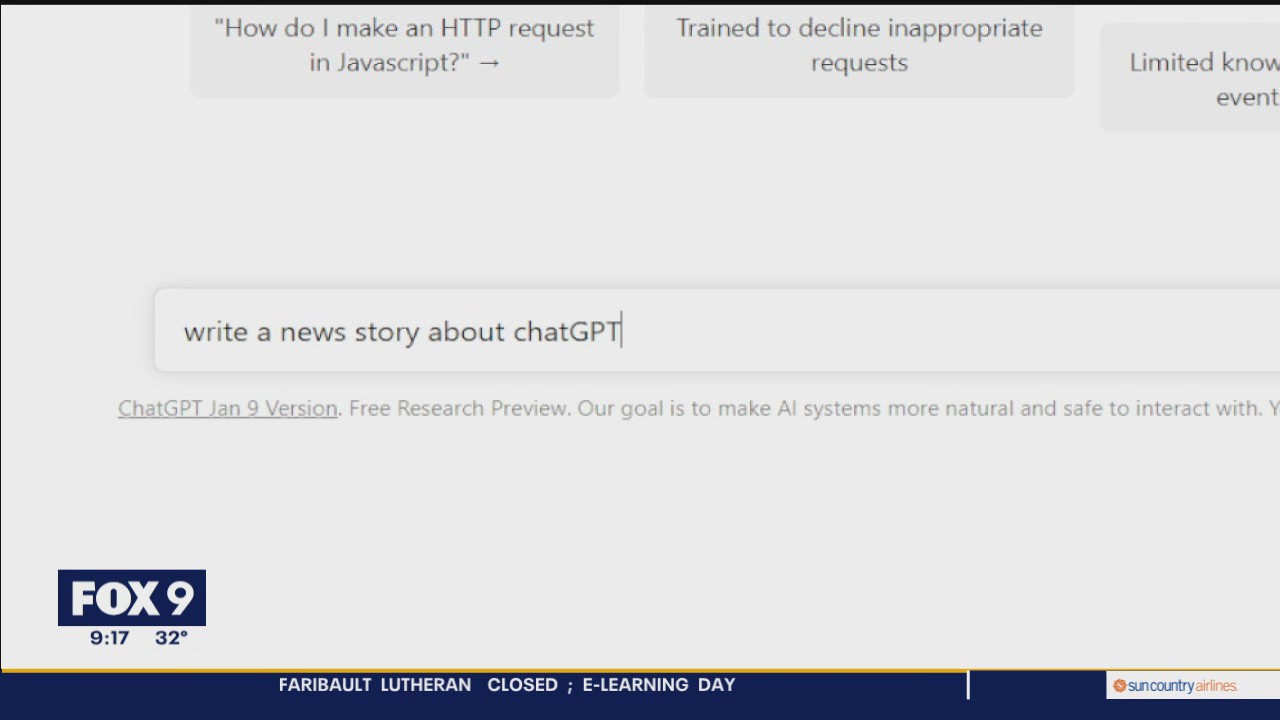The width and height of the screenshot is (1280, 720).
Task: Click the white divider bar in the ticker
Action: click(x=967, y=685)
